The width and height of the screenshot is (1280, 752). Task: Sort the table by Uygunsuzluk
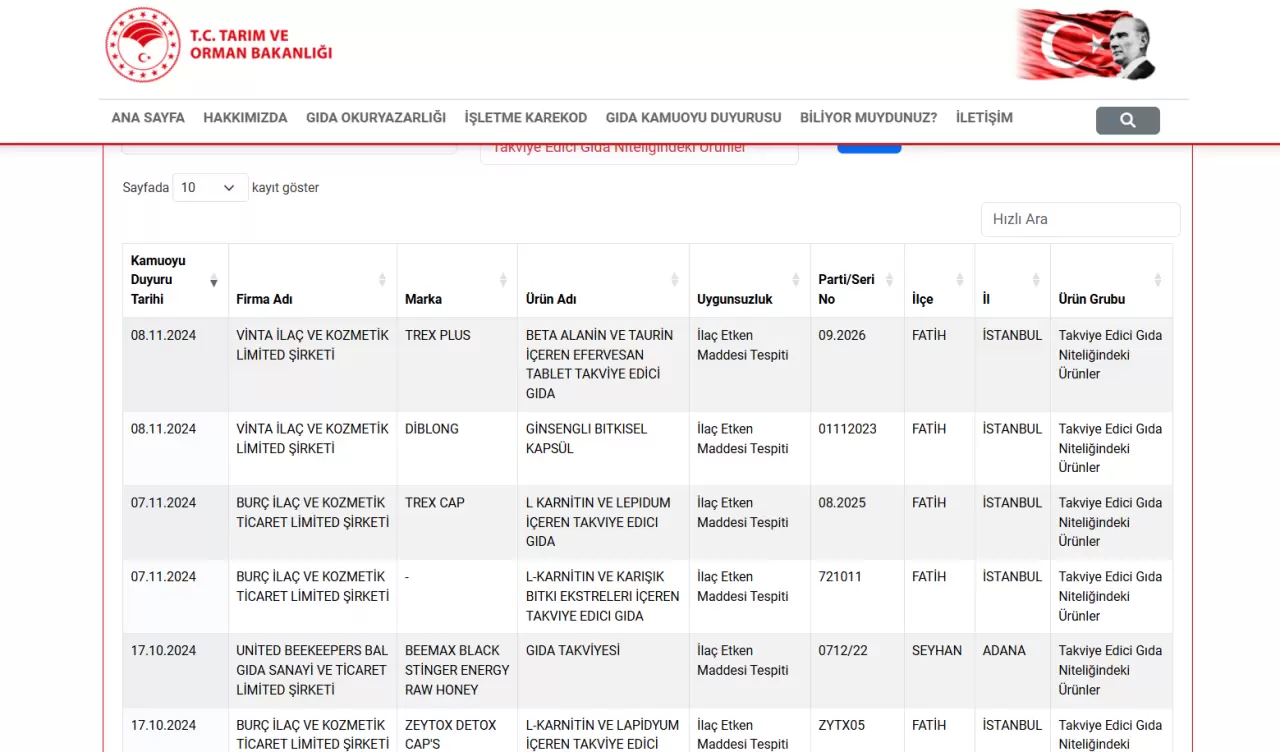[x=750, y=281]
